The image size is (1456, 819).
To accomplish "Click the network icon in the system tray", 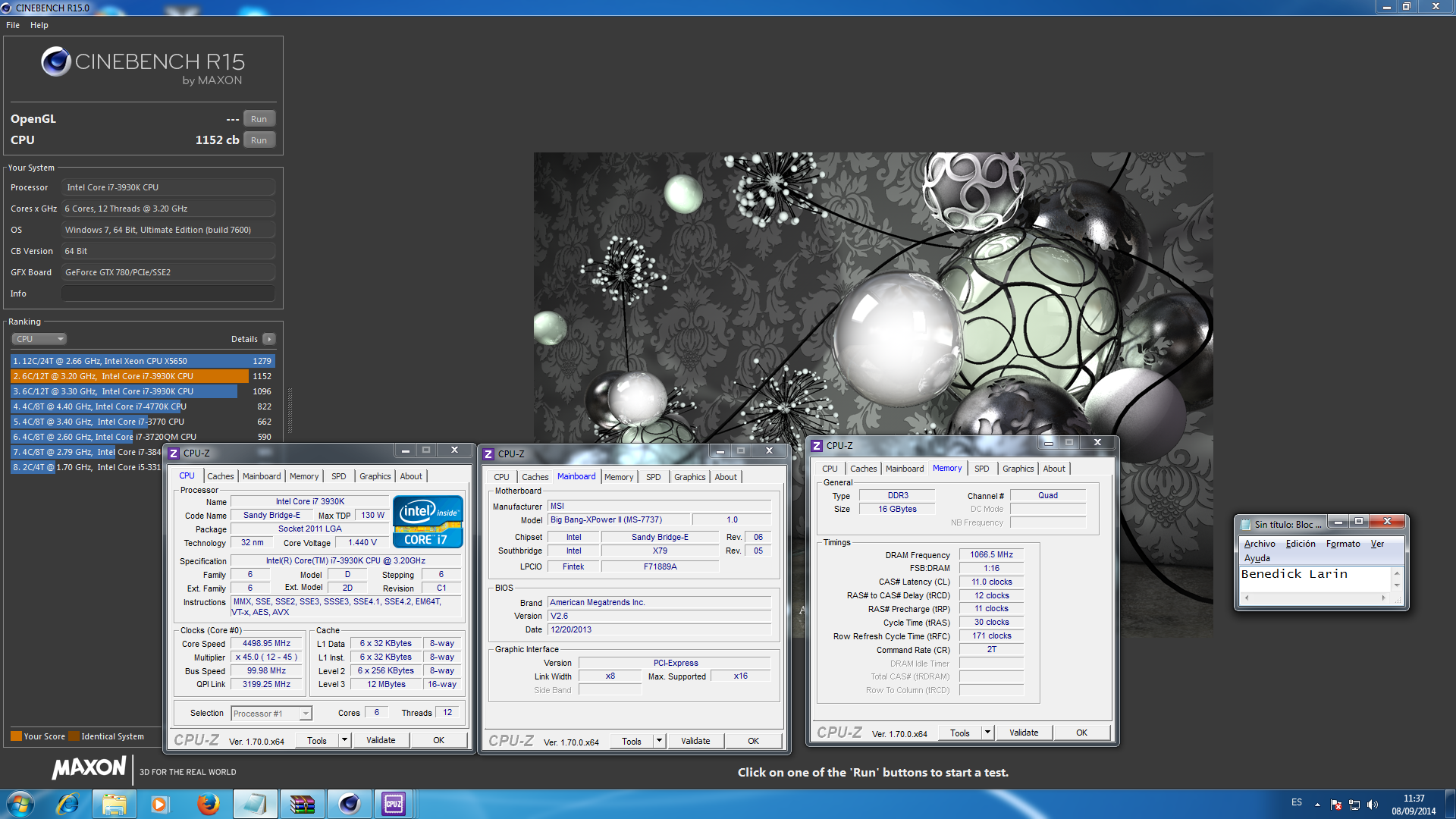I will point(1354,805).
